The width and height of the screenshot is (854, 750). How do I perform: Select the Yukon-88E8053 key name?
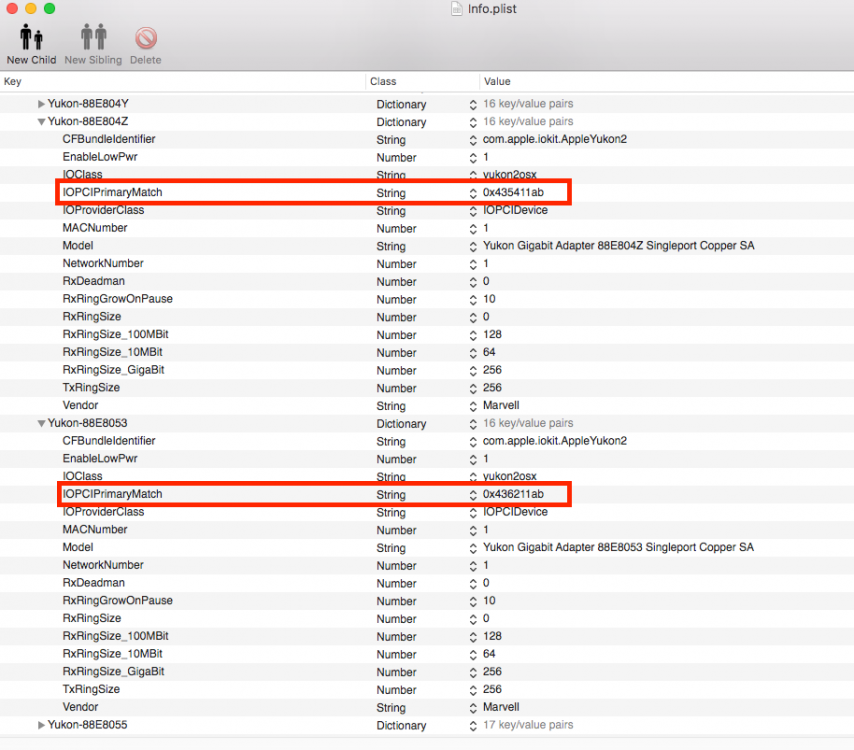click(x=87, y=423)
